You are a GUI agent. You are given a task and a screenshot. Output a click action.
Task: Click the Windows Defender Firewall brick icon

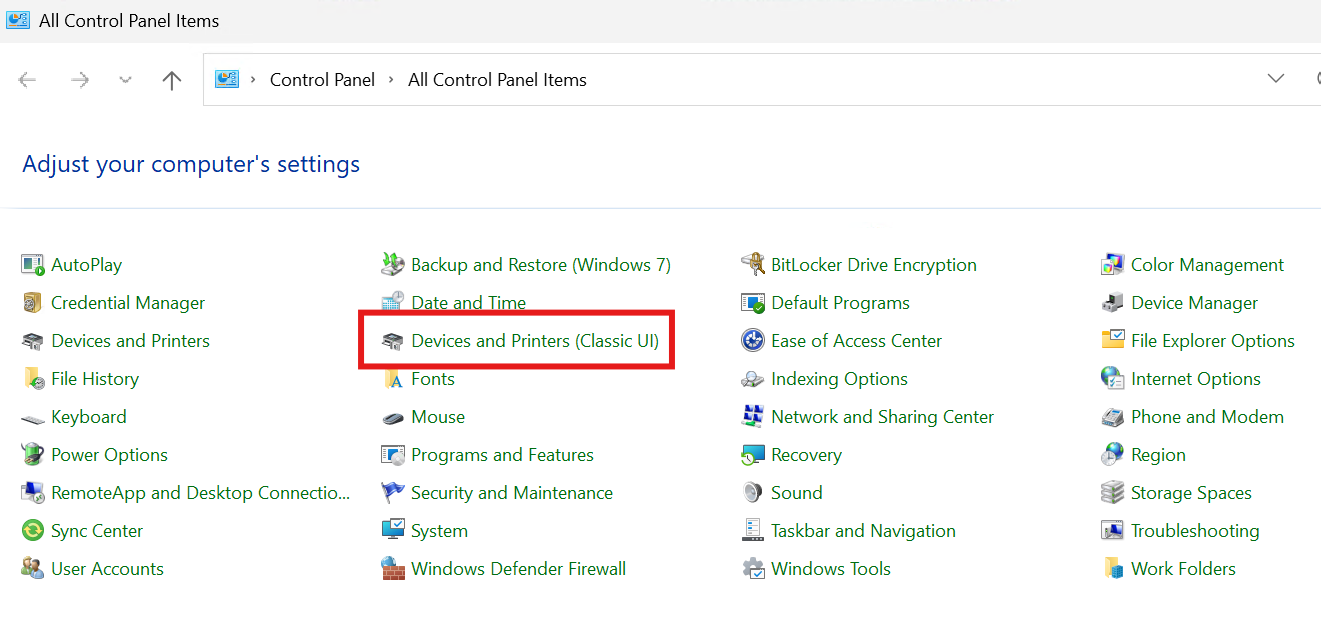[x=393, y=569]
